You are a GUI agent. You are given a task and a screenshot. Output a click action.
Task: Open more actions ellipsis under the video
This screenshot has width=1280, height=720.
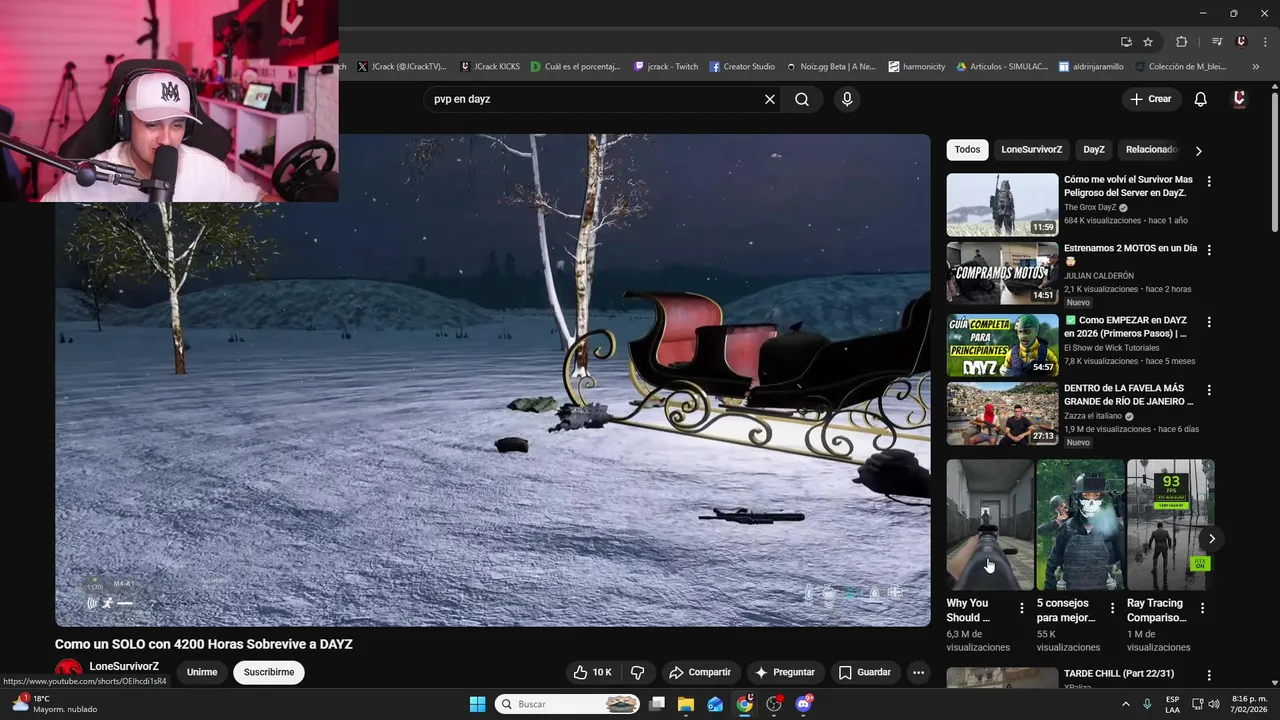[x=918, y=672]
